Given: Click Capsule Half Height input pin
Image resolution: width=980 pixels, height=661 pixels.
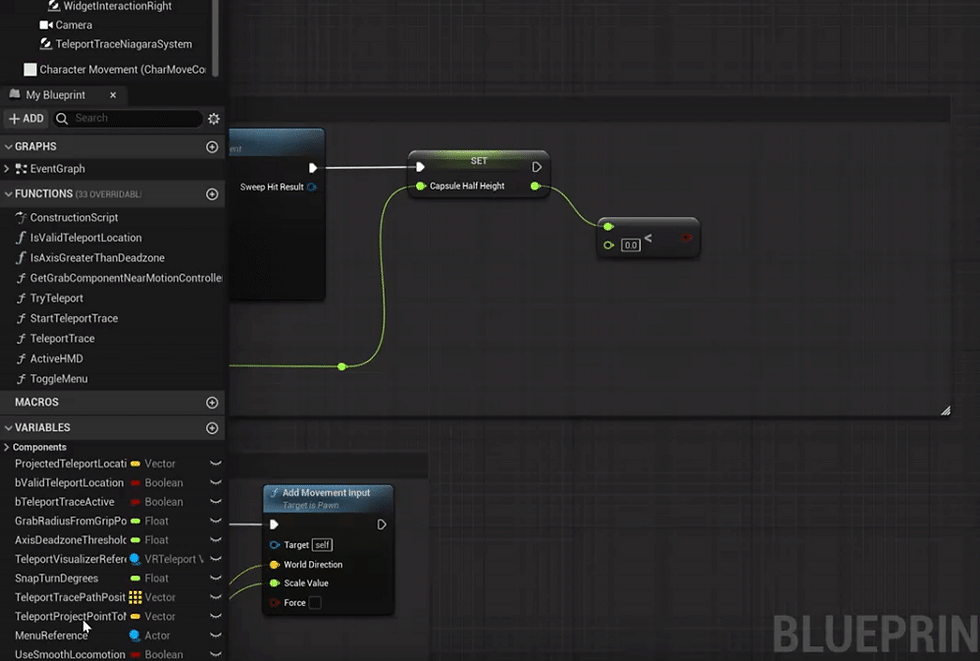Looking at the screenshot, I should point(421,186).
